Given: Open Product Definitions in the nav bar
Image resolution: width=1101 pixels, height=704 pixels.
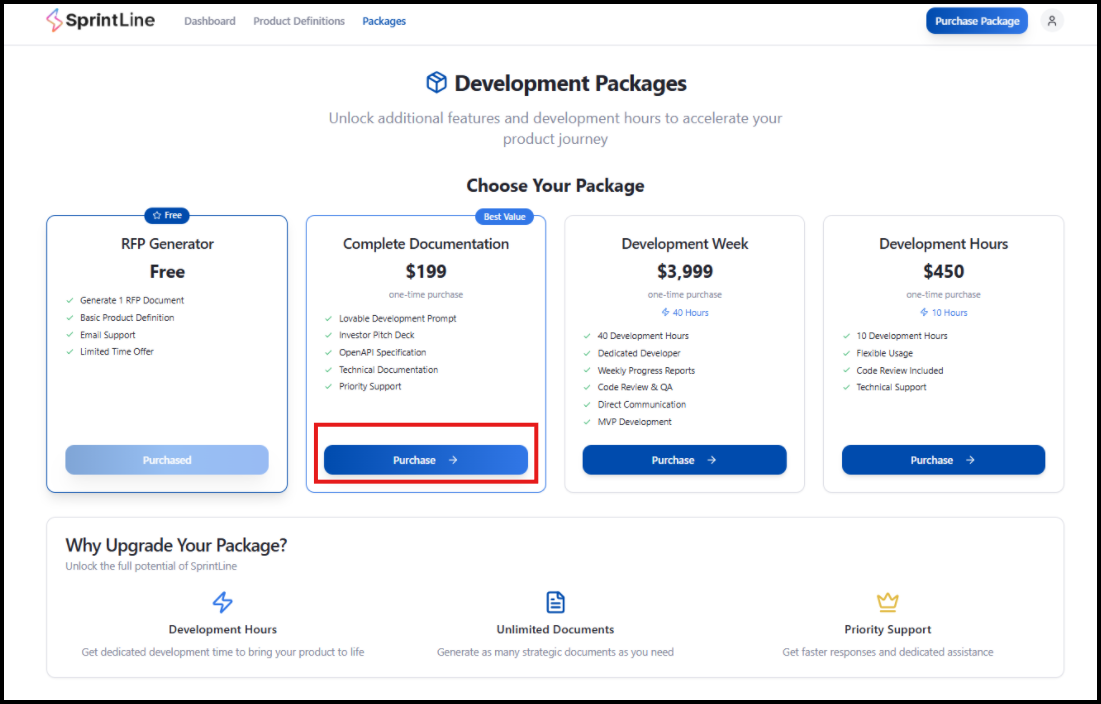Looking at the screenshot, I should click(298, 21).
